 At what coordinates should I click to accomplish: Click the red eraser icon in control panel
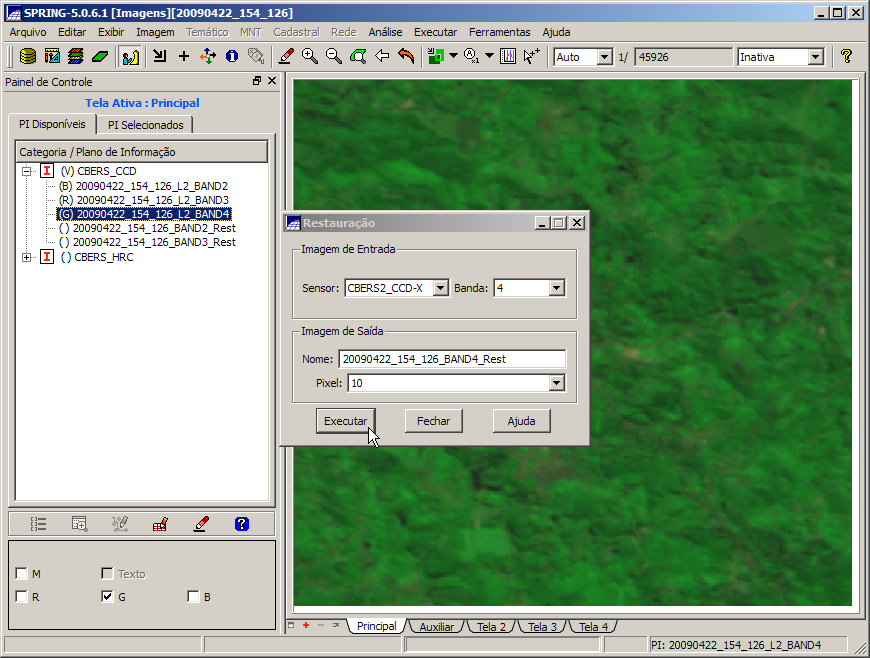point(201,523)
